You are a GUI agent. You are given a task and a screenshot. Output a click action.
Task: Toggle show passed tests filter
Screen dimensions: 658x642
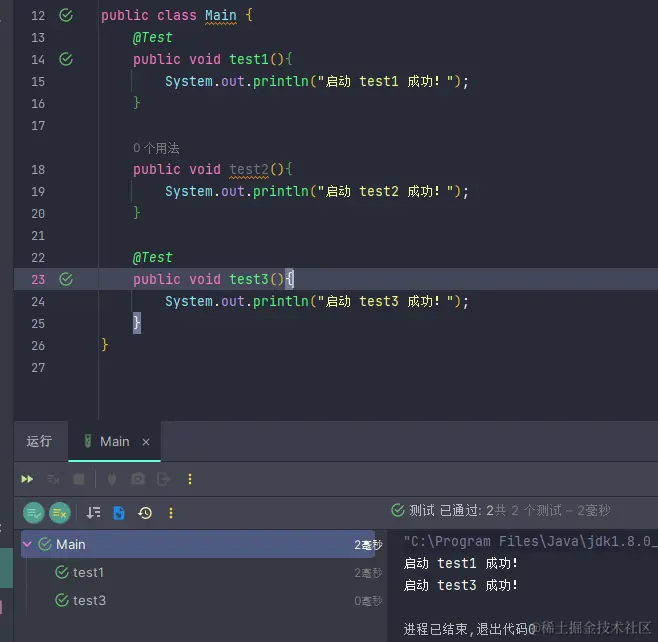(34, 513)
